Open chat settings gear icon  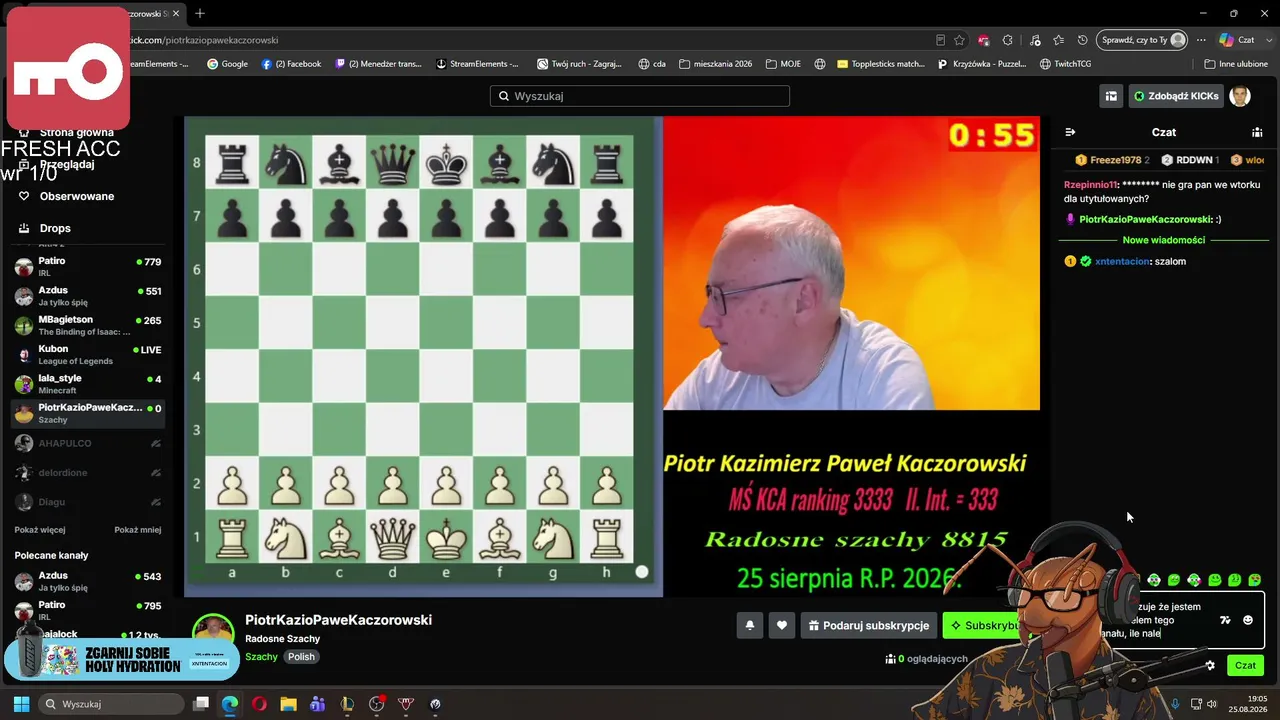click(1210, 665)
